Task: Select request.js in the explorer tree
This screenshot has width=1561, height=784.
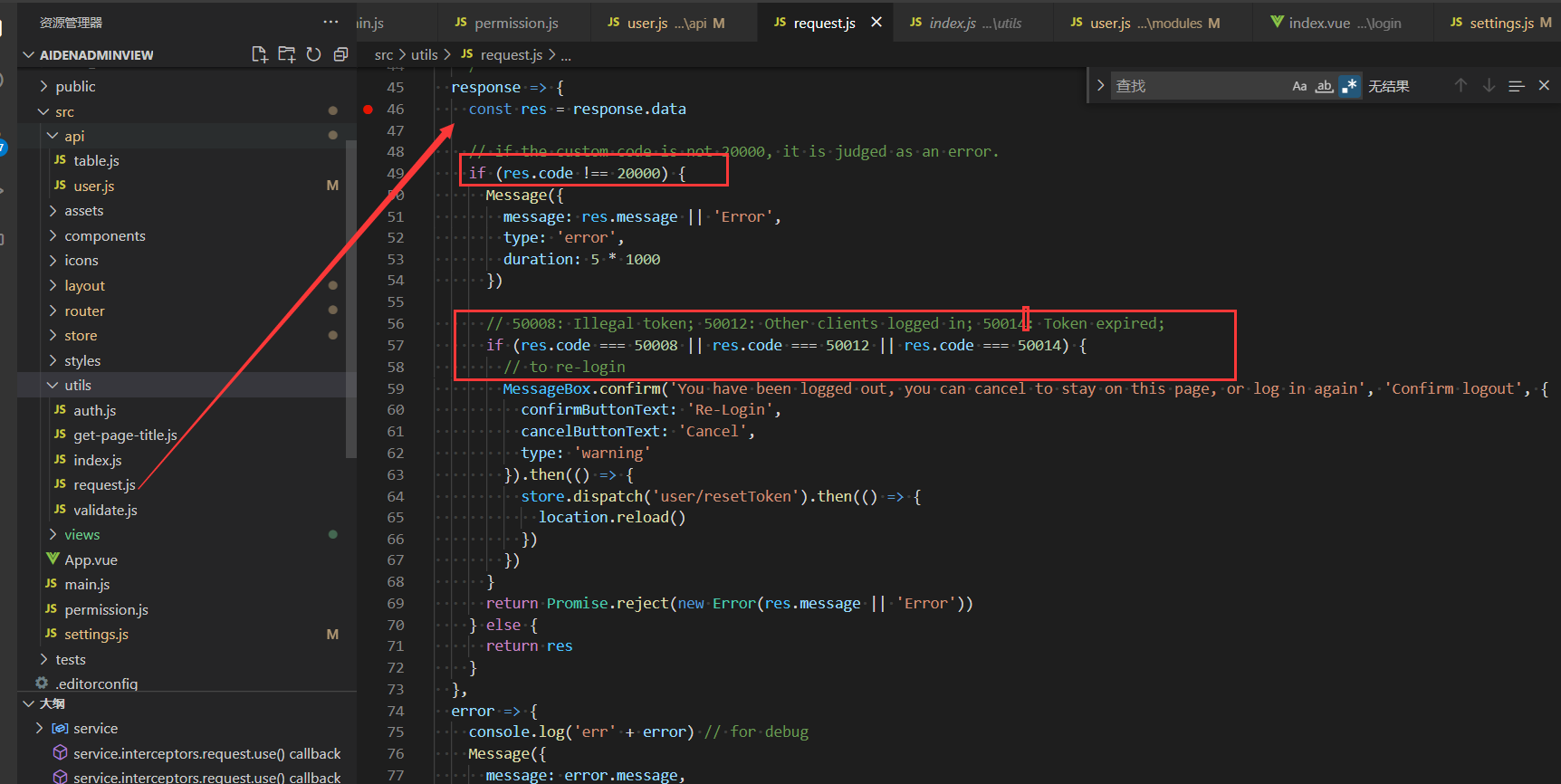Action: tap(104, 484)
